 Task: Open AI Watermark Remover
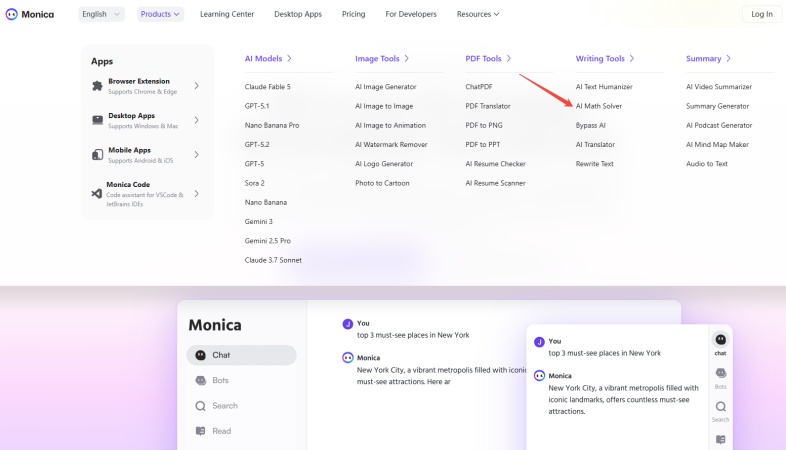pos(391,144)
